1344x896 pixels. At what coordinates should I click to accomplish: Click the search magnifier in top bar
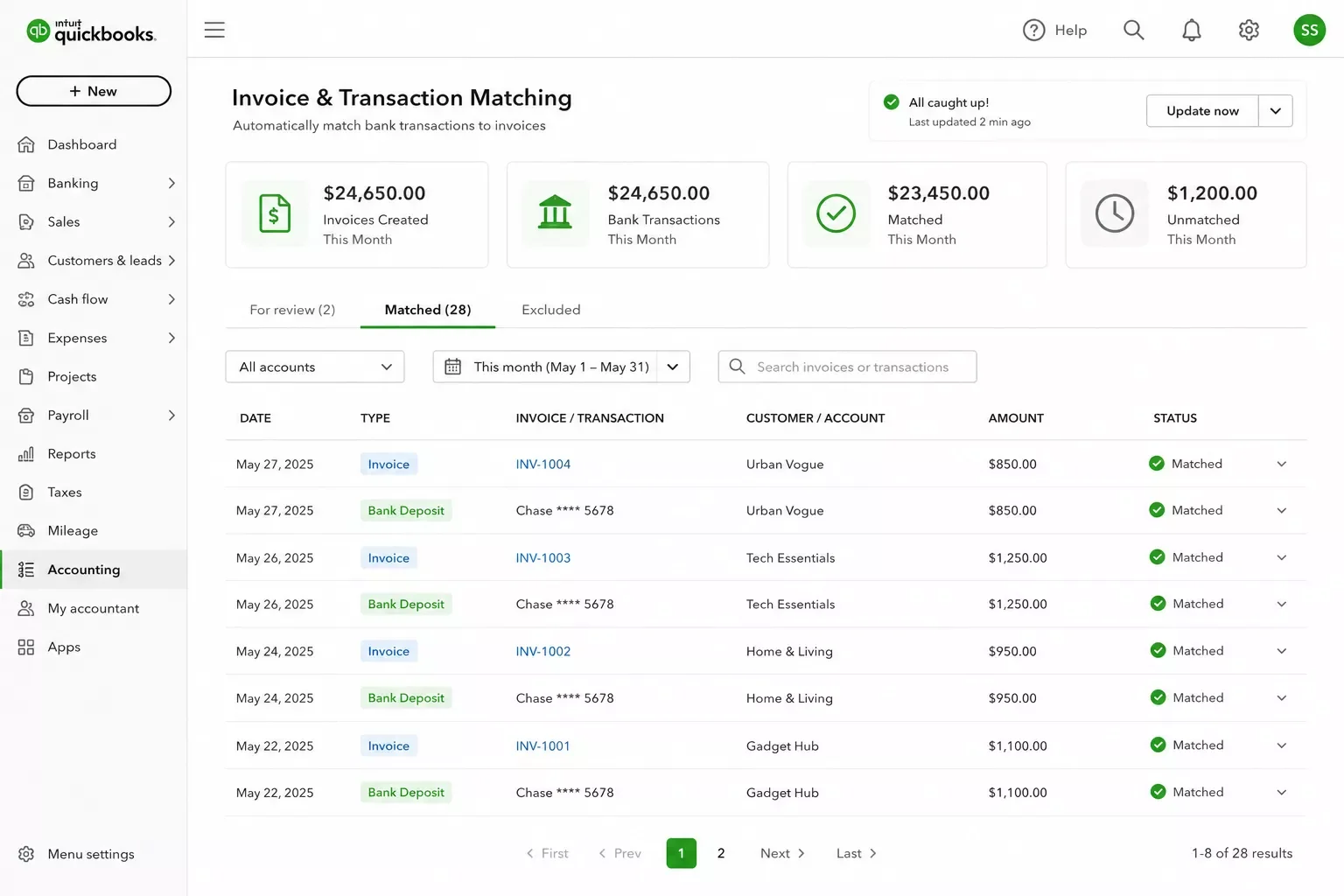(1133, 30)
